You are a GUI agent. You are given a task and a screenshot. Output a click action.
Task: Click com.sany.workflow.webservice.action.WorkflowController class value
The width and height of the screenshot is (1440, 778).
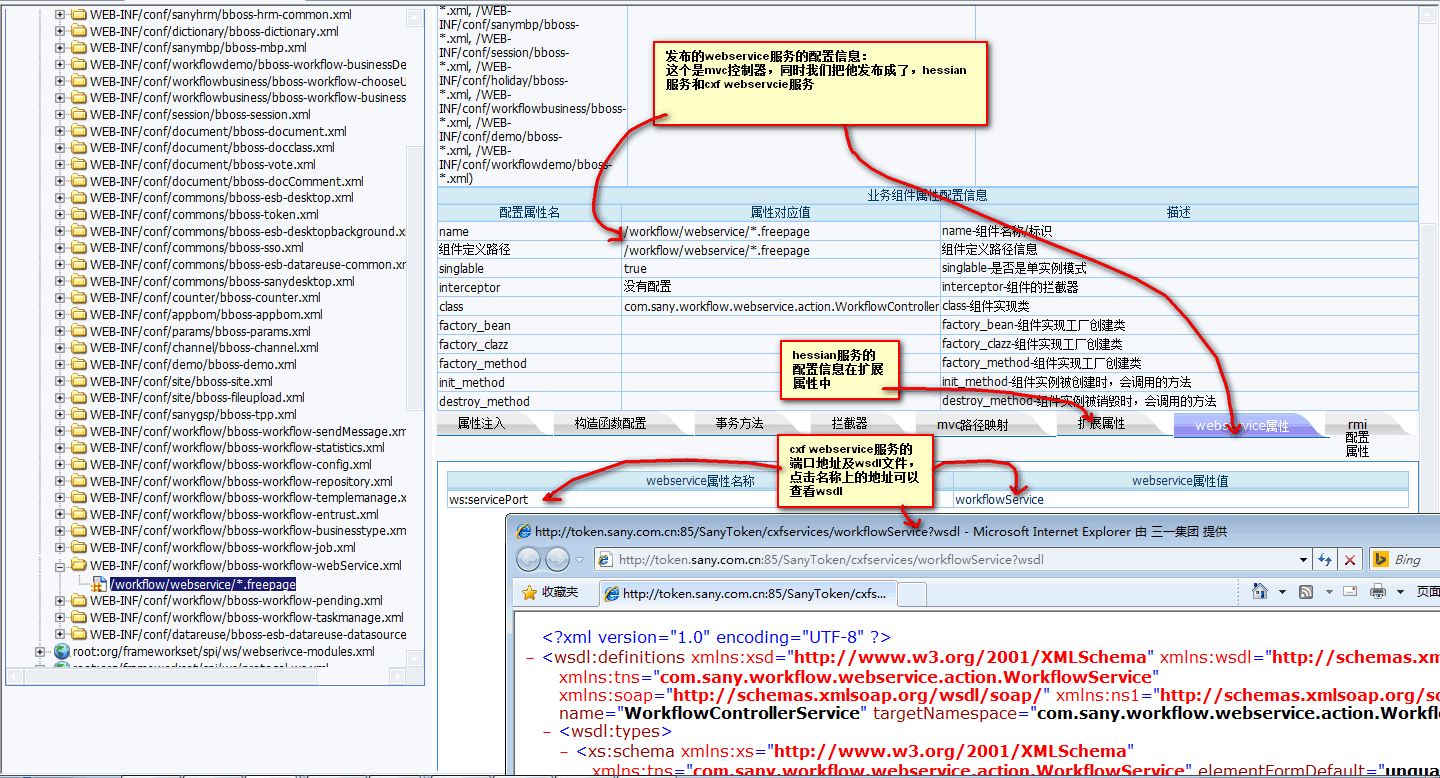[x=781, y=306]
